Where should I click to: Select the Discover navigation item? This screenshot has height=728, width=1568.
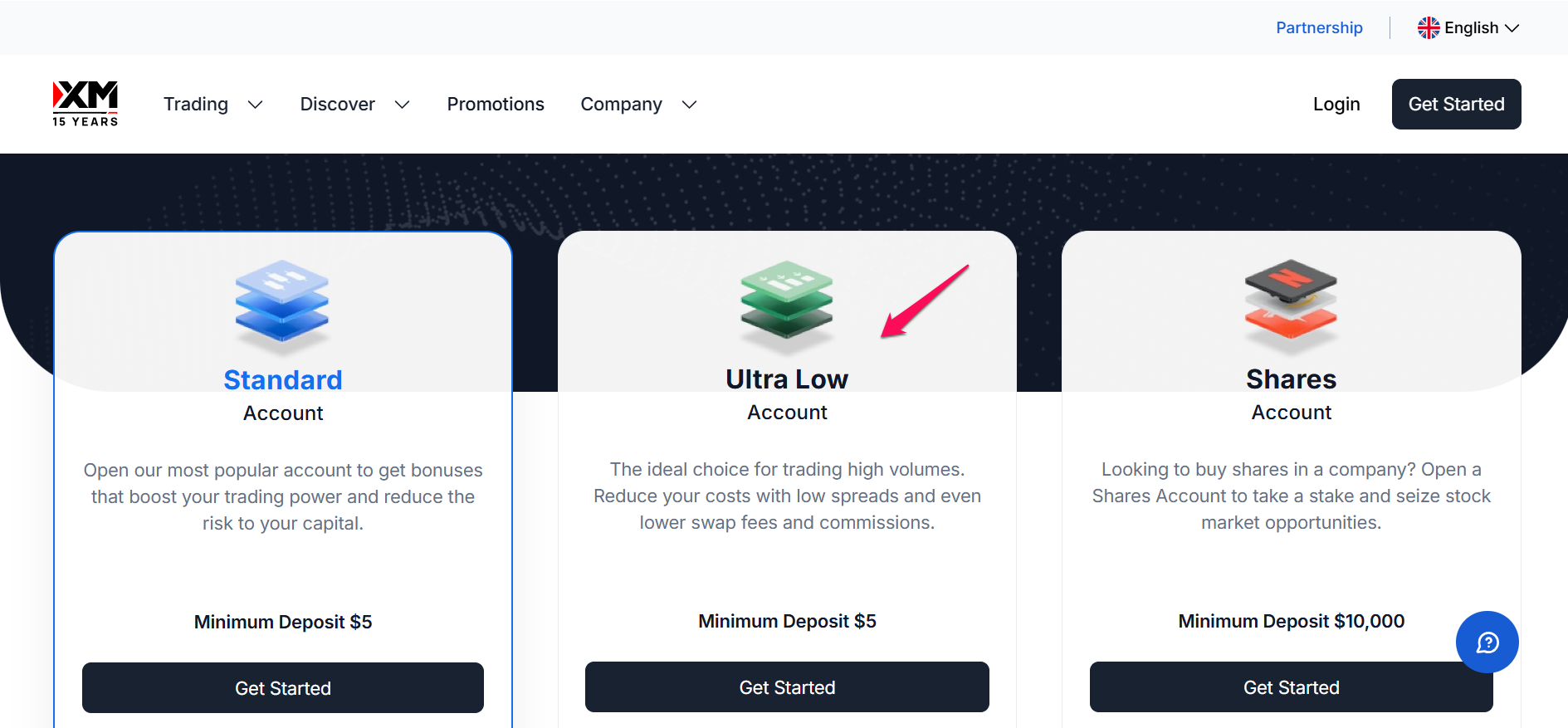(x=337, y=104)
